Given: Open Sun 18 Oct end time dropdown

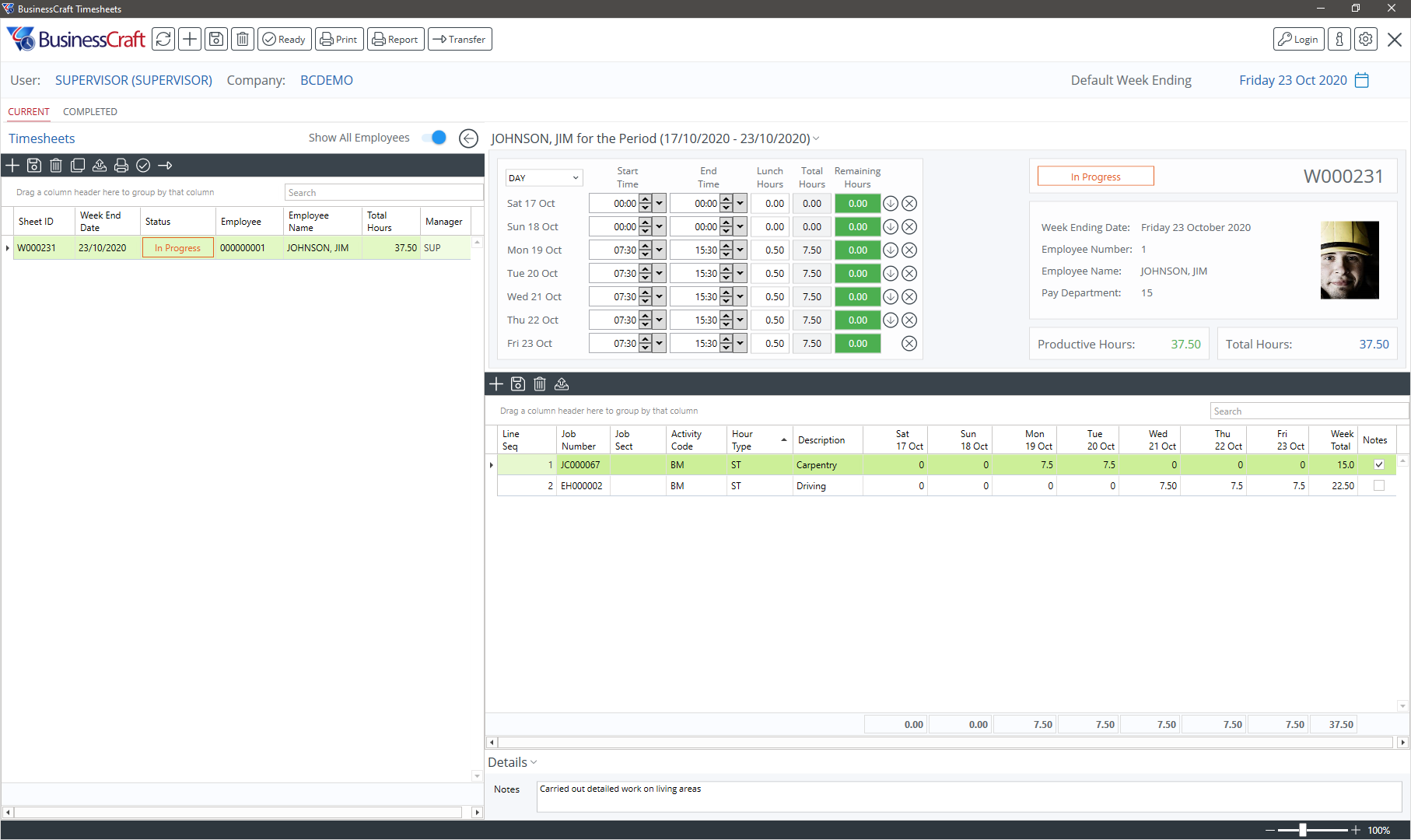Looking at the screenshot, I should (741, 227).
